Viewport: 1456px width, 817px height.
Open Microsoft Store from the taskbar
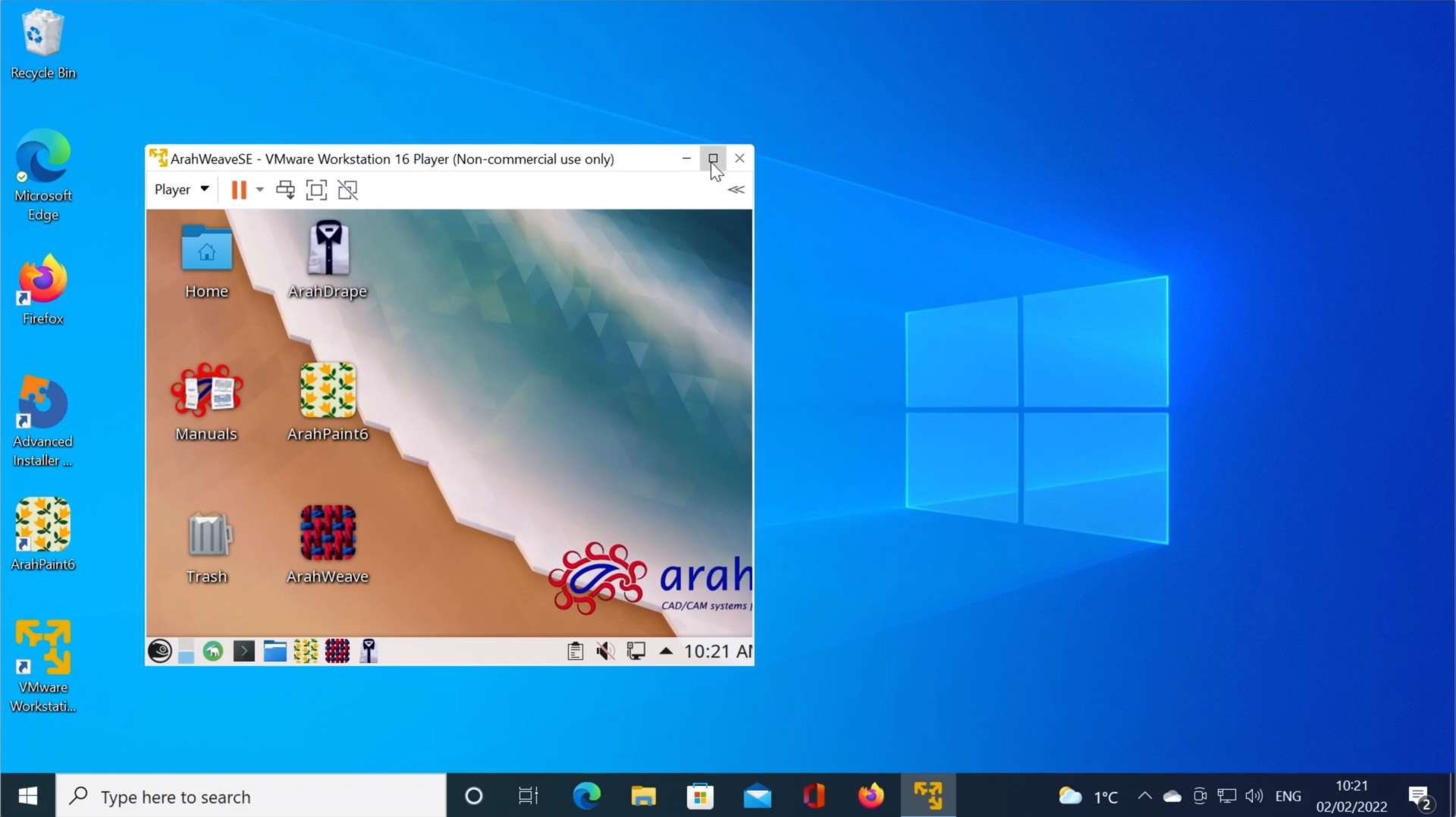(700, 796)
